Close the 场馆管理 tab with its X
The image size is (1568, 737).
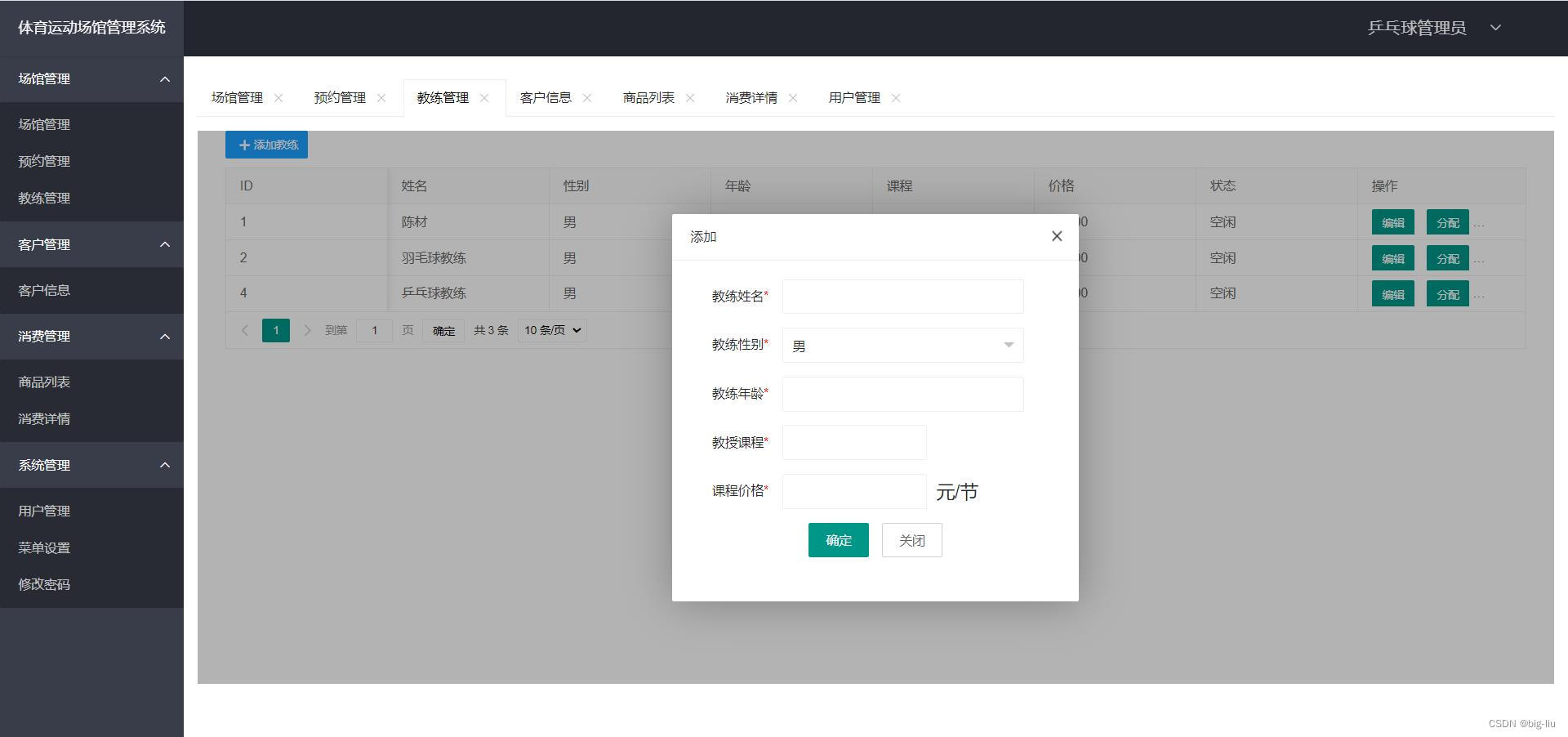click(x=278, y=98)
